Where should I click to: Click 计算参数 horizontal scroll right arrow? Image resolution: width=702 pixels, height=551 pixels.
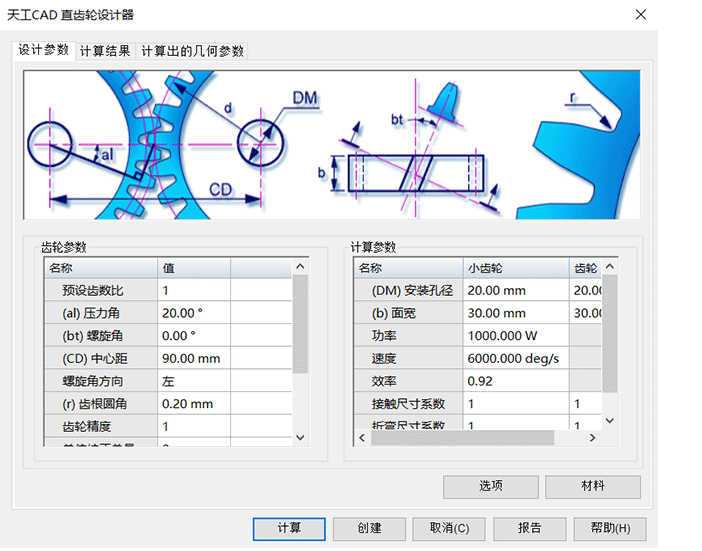pyautogui.click(x=592, y=438)
